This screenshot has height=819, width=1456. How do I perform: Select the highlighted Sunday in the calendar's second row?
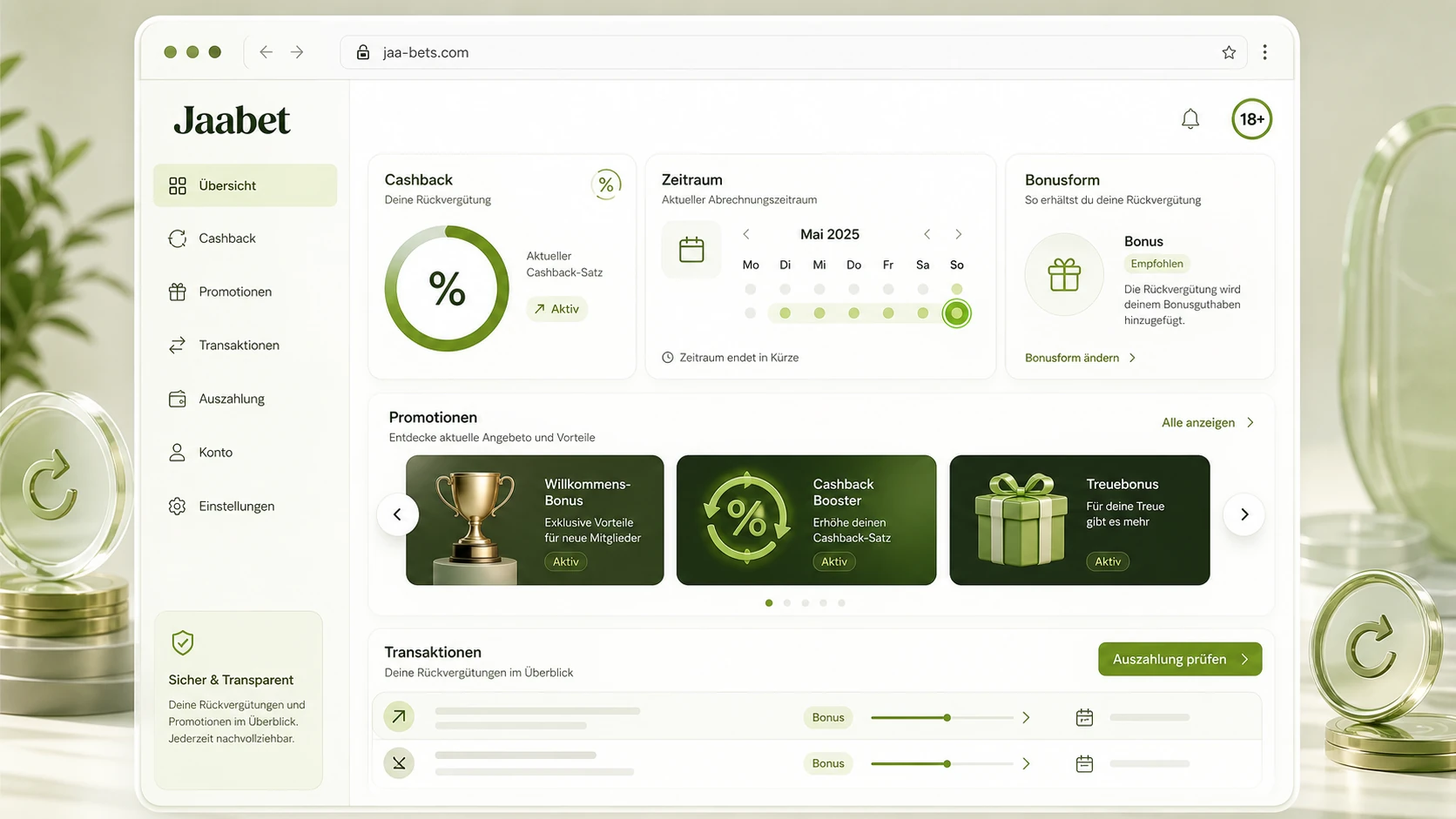click(956, 313)
